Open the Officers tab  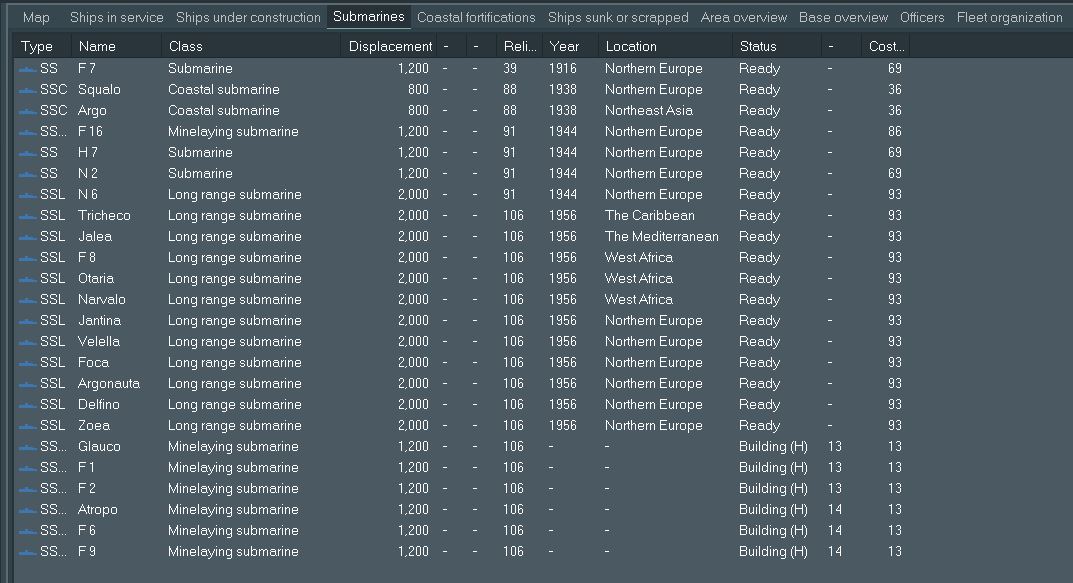pos(922,17)
